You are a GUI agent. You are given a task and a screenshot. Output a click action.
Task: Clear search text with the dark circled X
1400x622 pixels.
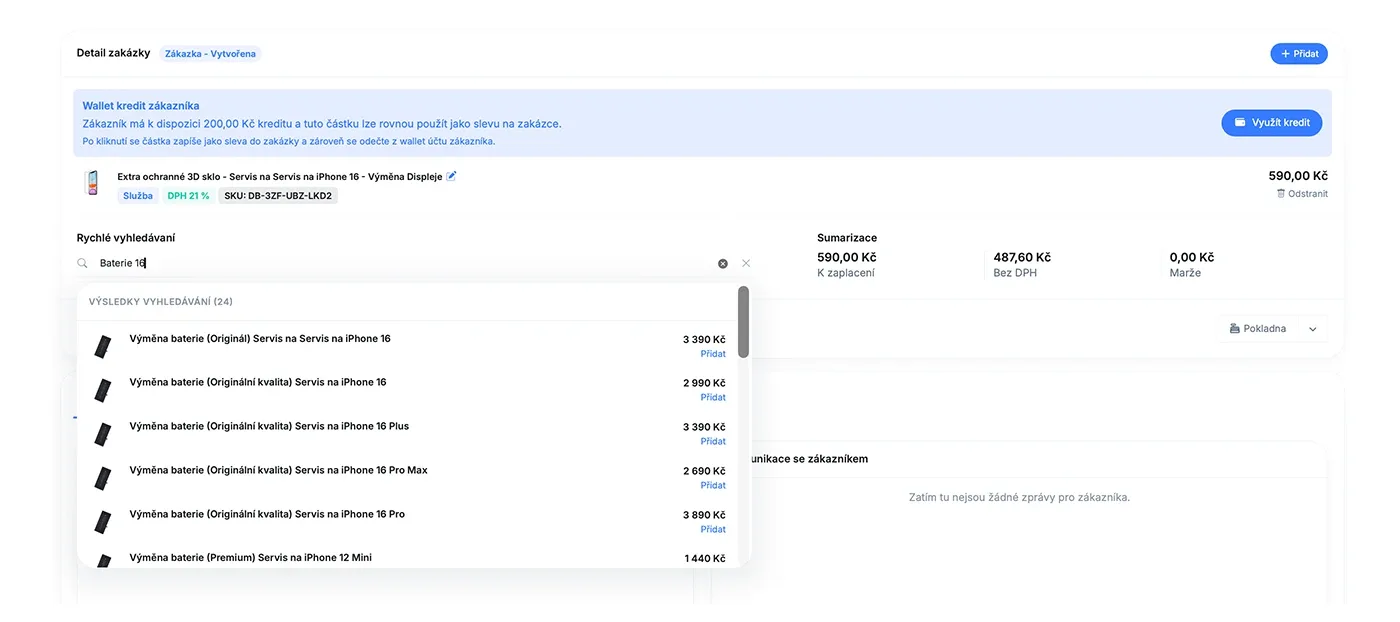(x=723, y=264)
